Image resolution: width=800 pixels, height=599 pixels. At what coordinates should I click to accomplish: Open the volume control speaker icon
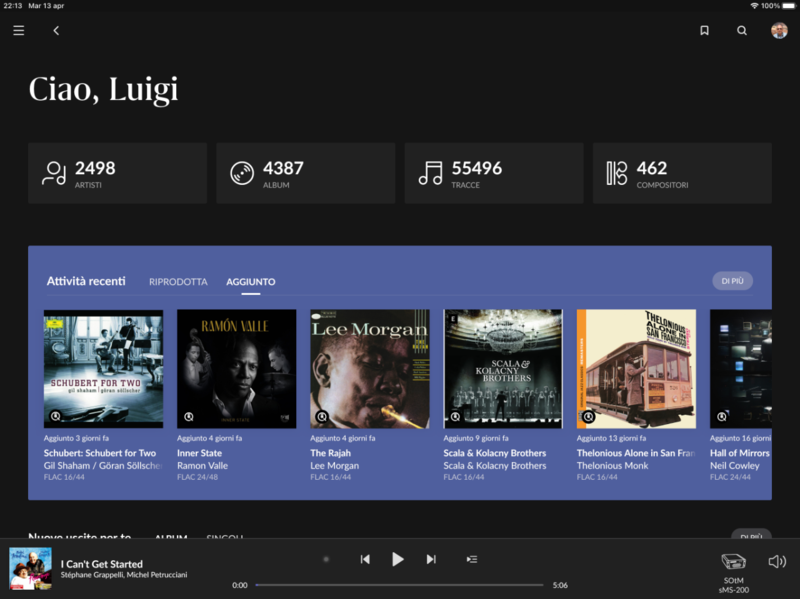(x=777, y=562)
